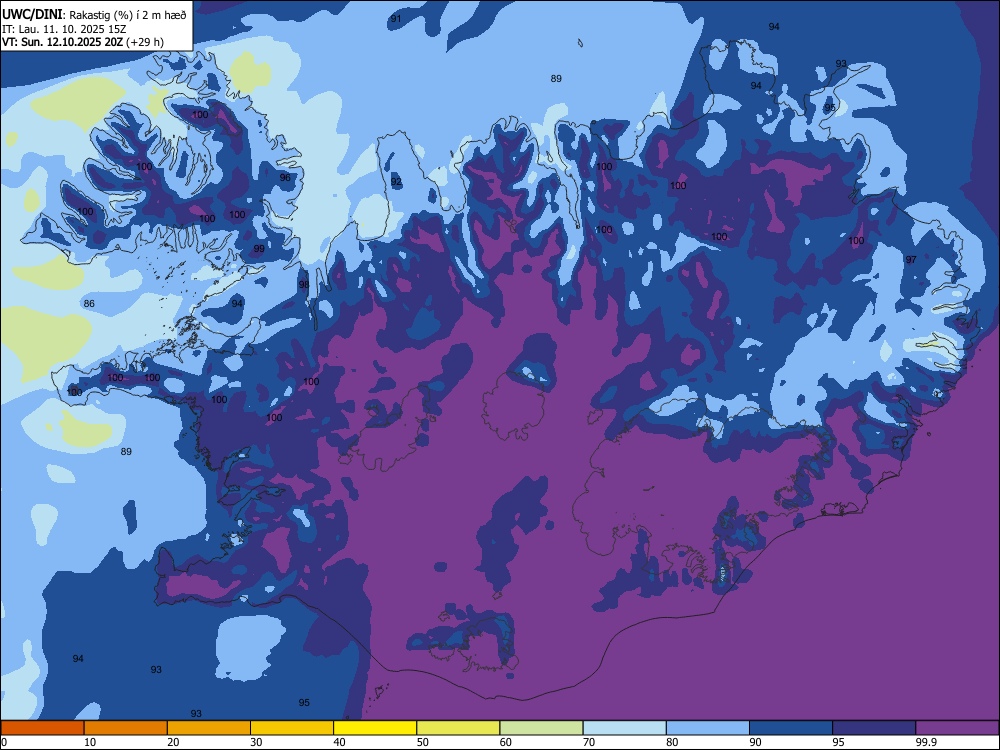Click the '10' legend tick label

(x=90, y=742)
